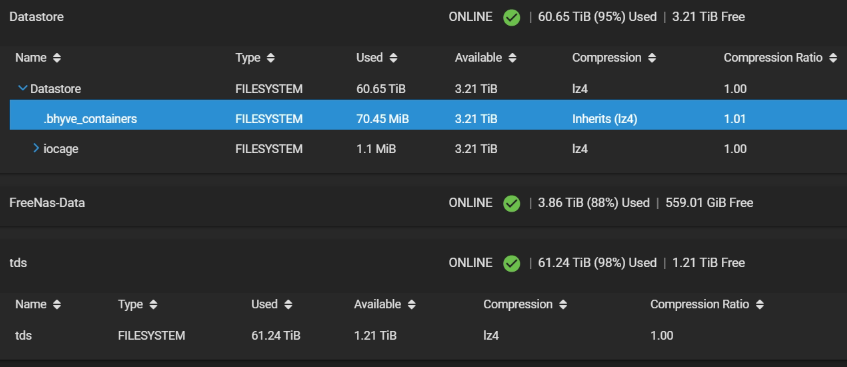The width and height of the screenshot is (847, 367).
Task: Sort tds table by Available column
Action: point(385,304)
